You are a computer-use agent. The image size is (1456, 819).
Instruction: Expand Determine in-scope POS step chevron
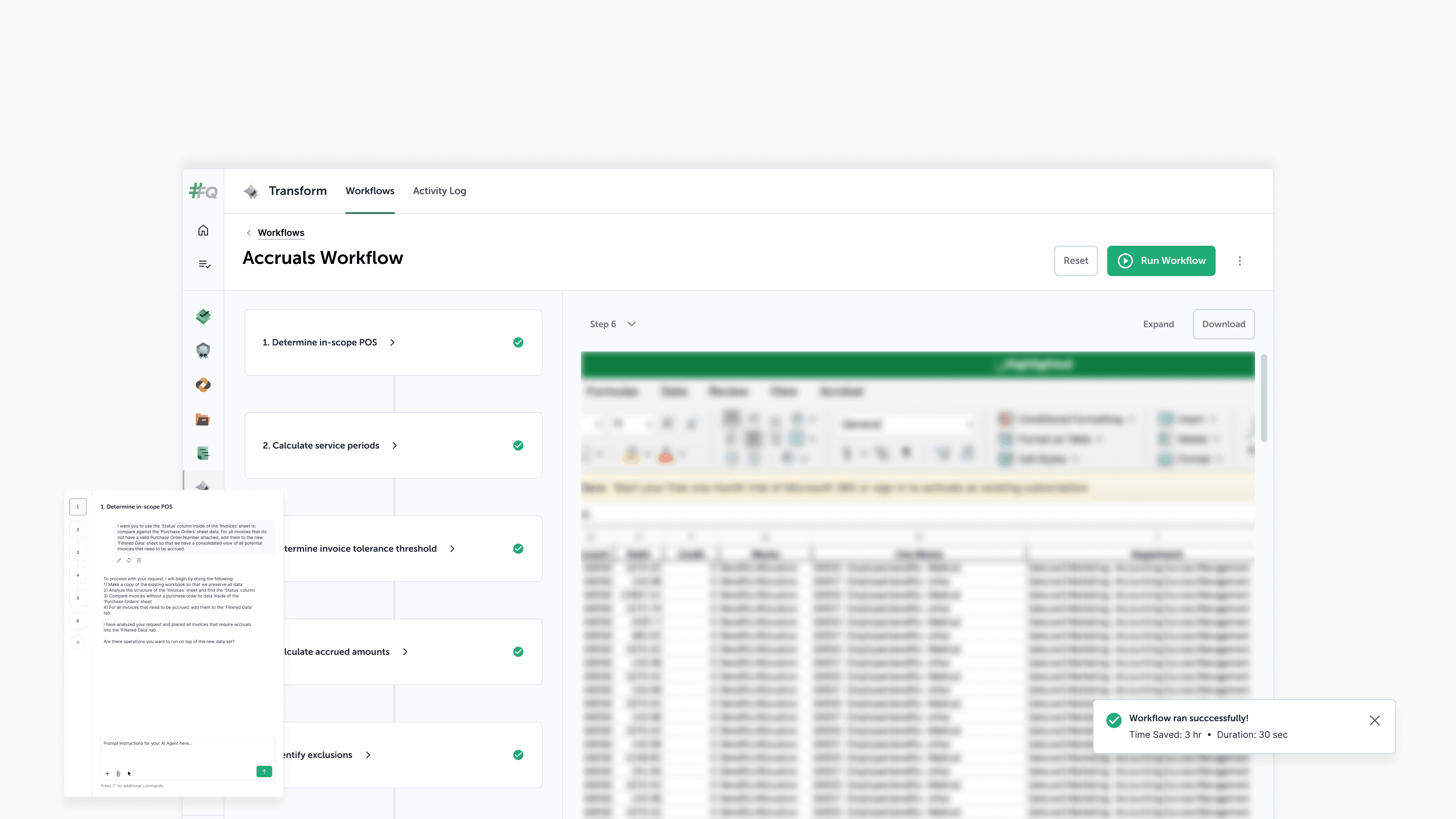[x=392, y=342]
